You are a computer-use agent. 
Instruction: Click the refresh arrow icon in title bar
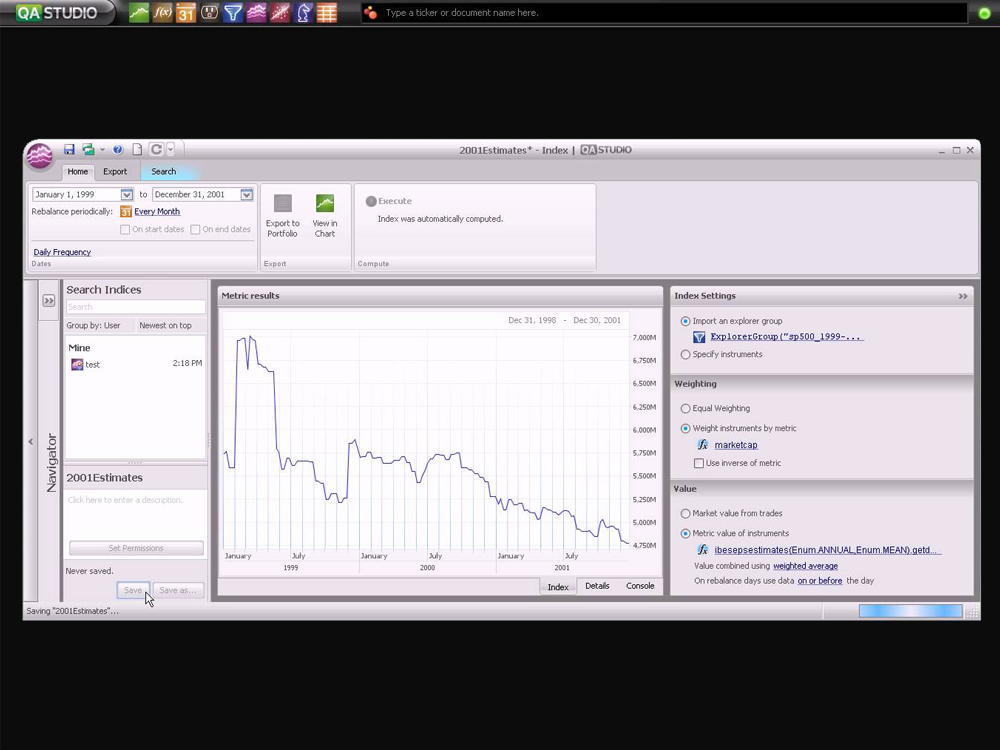tap(156, 149)
